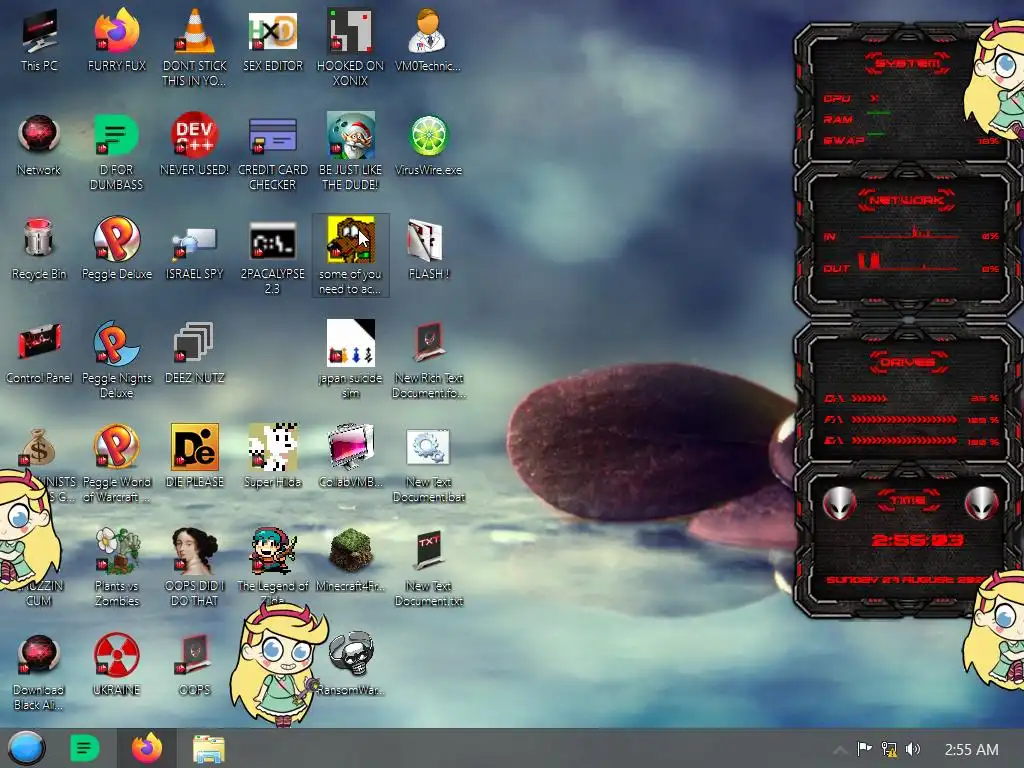Select the Peggle Nights Deluxe shortcut

117,359
